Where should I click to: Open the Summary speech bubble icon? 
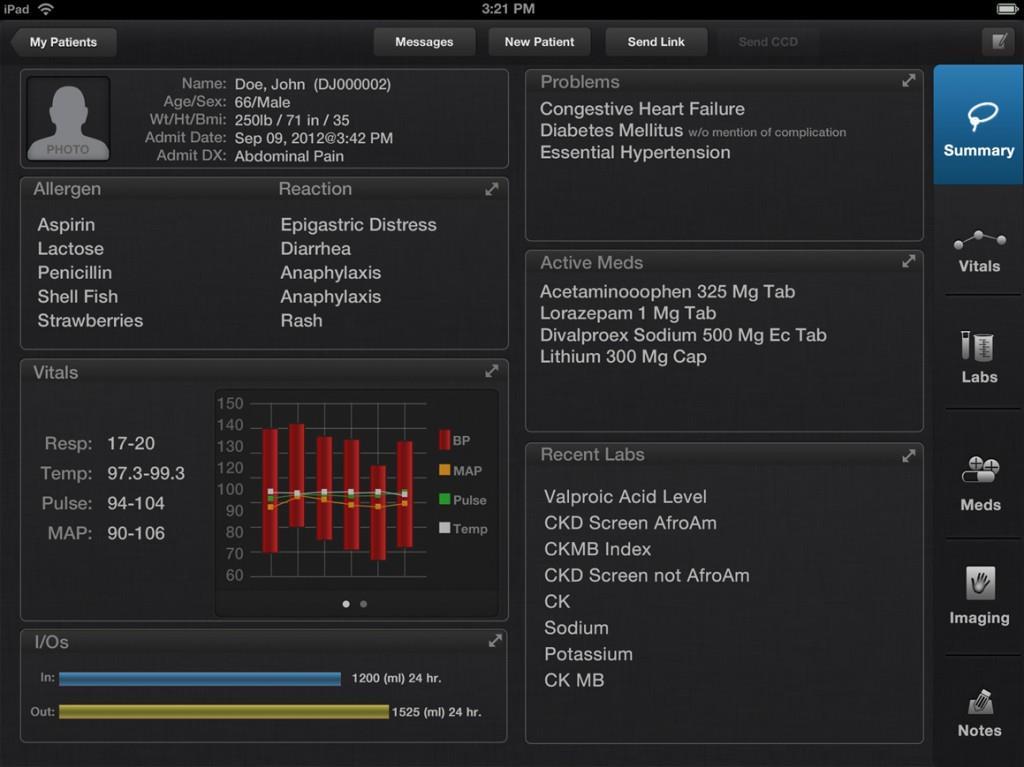[982, 117]
